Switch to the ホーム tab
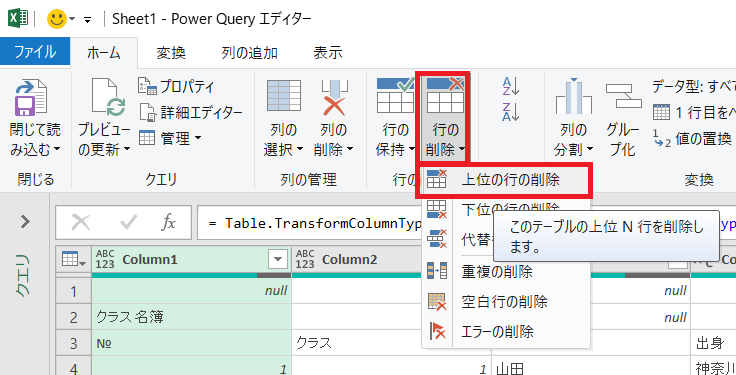Screen dimensions: 736x375 pyautogui.click(x=104, y=53)
